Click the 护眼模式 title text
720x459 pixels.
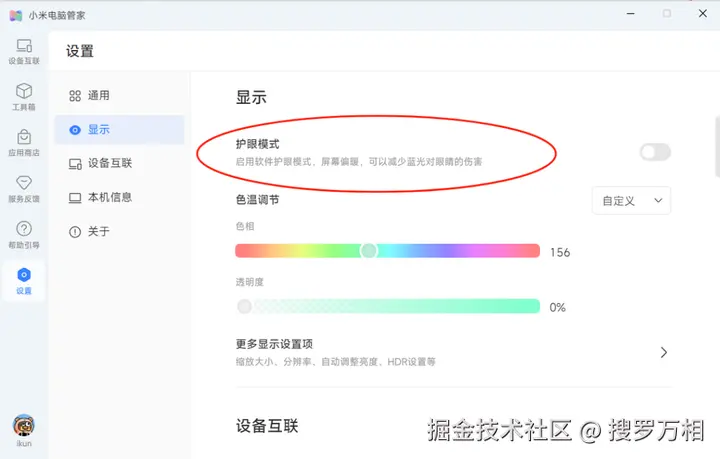(x=257, y=144)
